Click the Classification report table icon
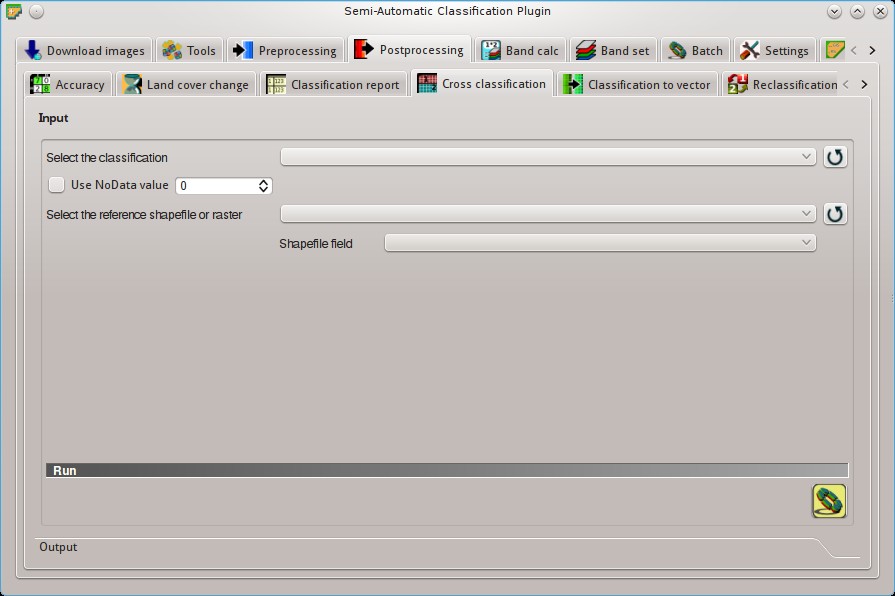Screen dimensions: 895x596 point(276,84)
